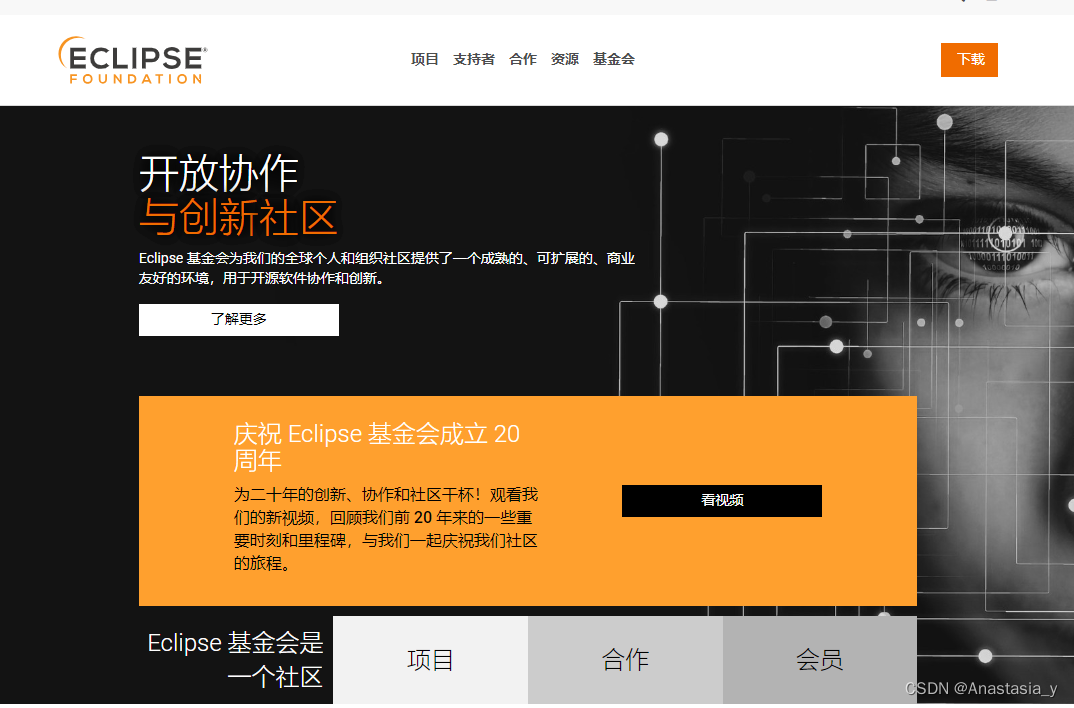This screenshot has width=1074, height=708.
Task: Click the 开放协作 headline text
Action: (x=218, y=173)
